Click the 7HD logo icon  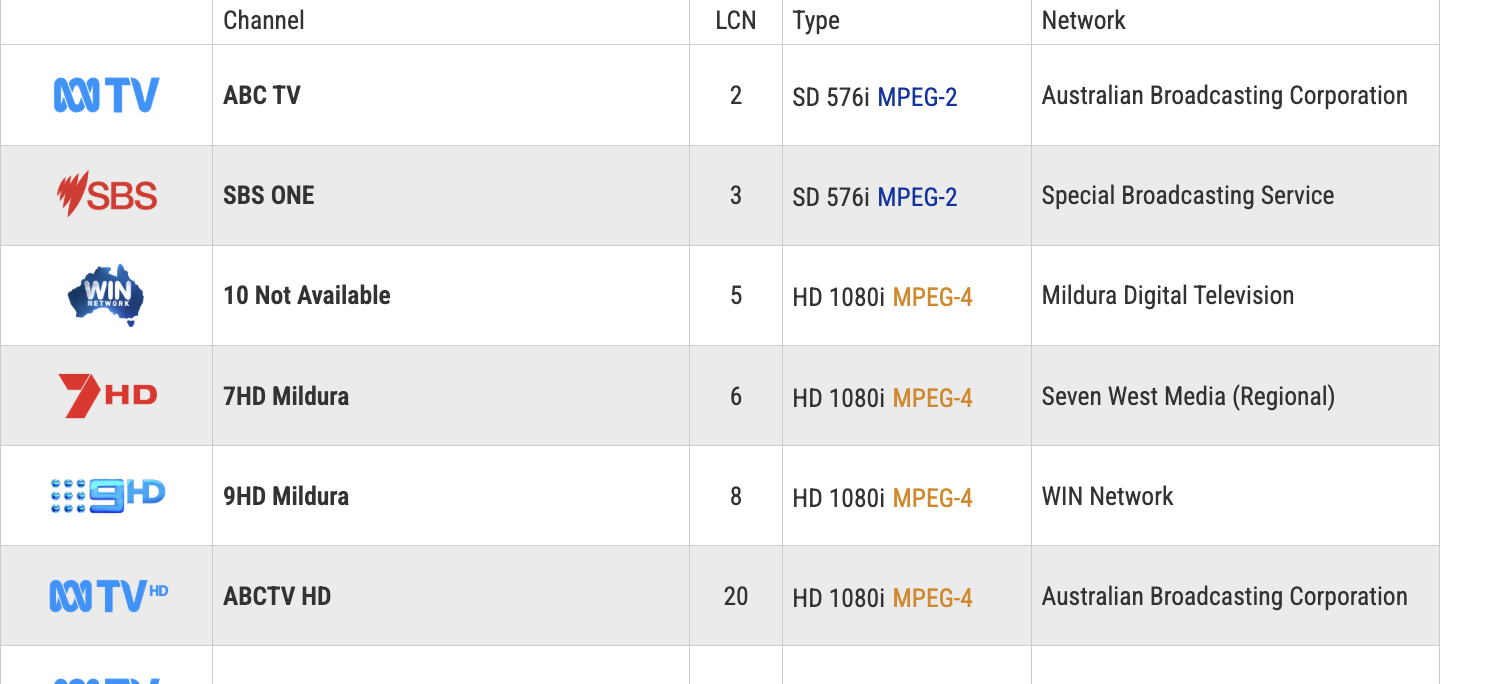(x=107, y=395)
